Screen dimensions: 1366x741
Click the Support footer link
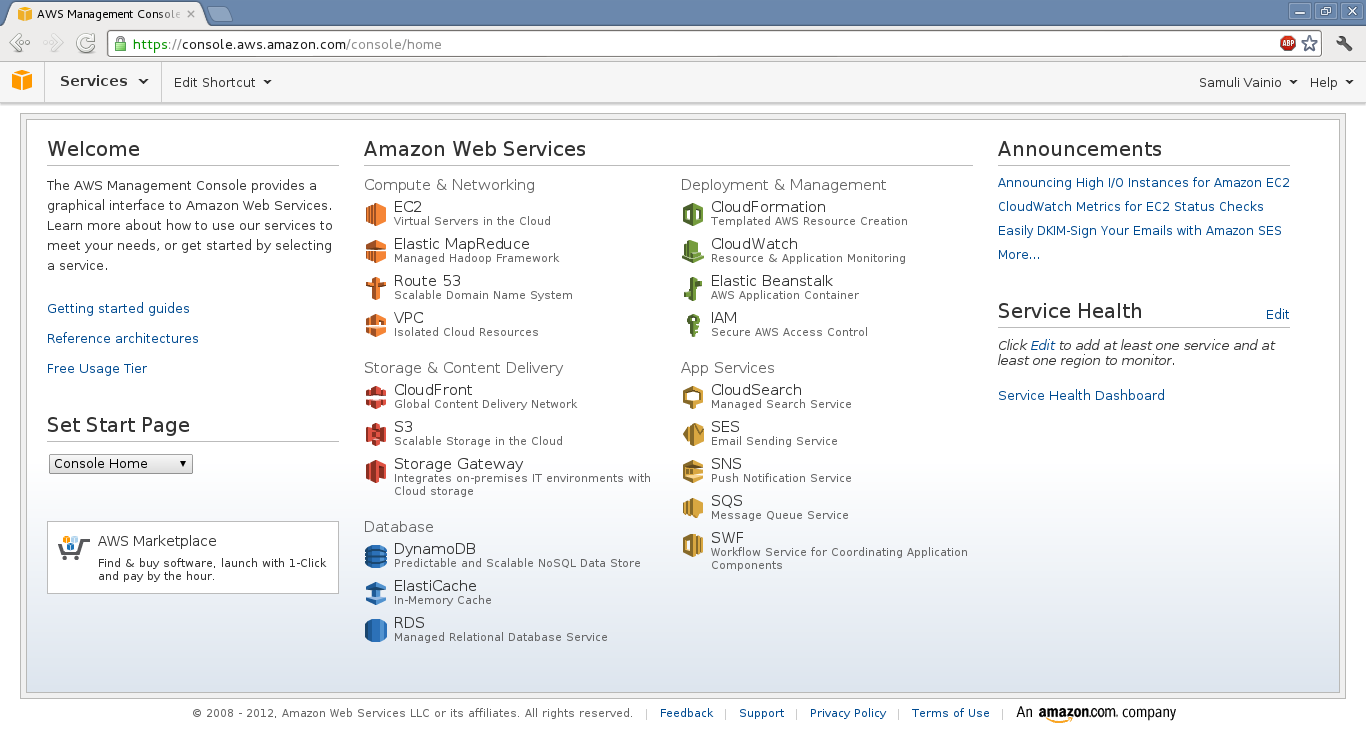coord(761,713)
